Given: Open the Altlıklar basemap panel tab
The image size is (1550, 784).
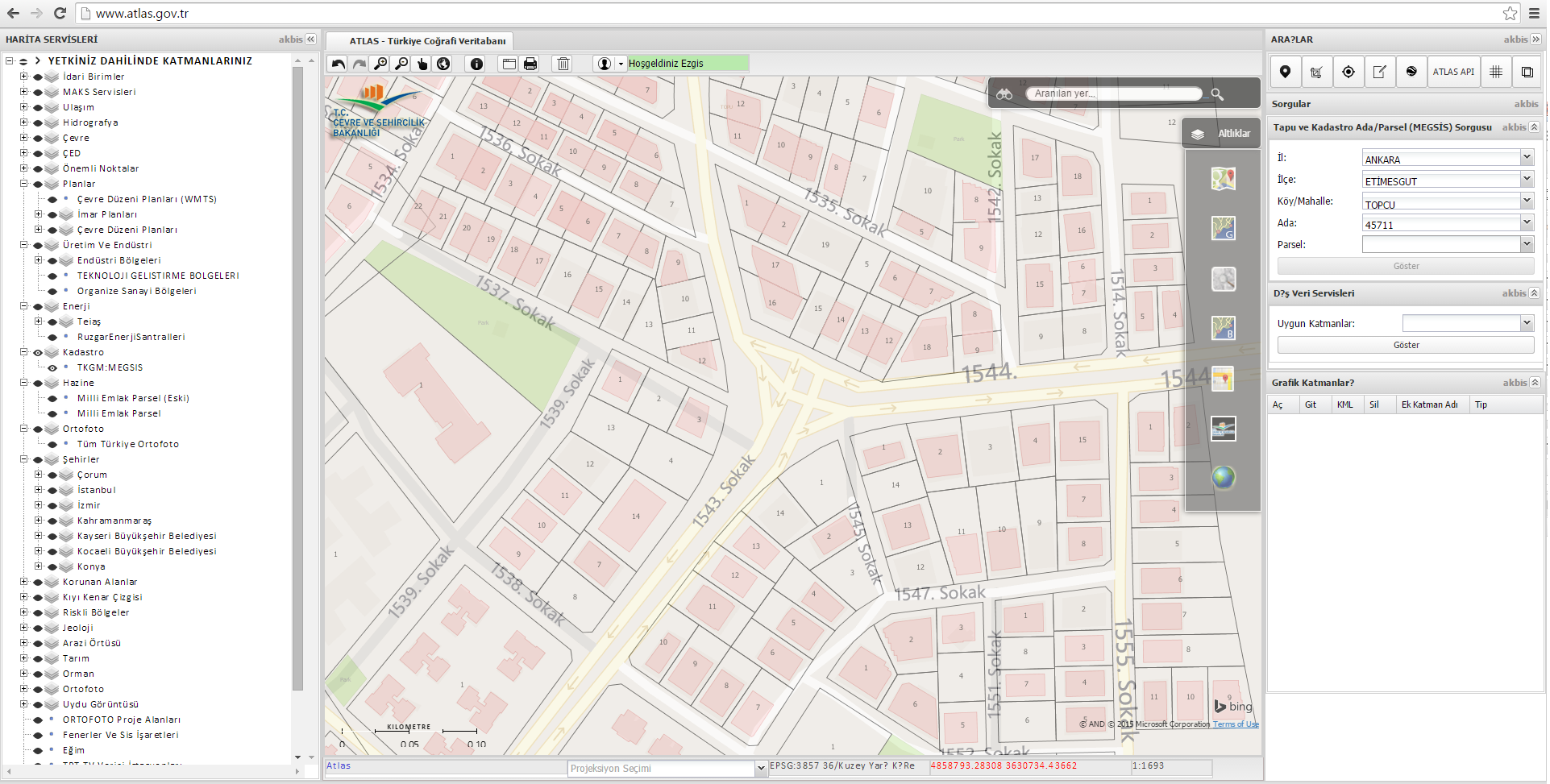Looking at the screenshot, I should tap(1222, 134).
